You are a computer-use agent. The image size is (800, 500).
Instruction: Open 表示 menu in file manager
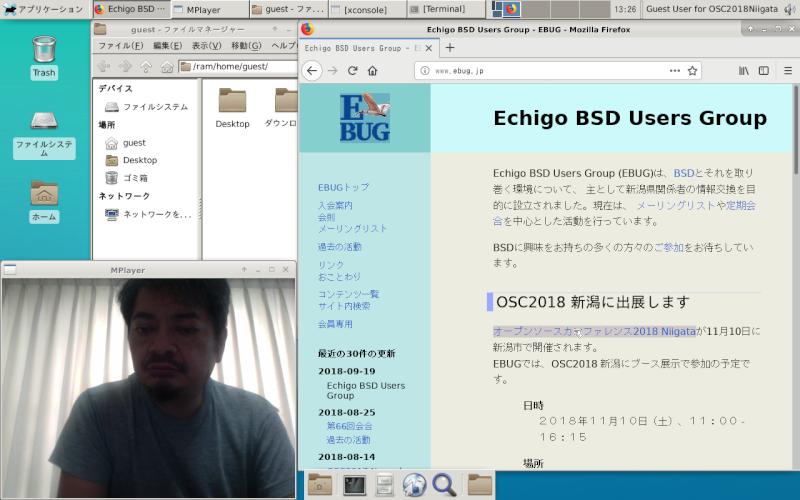pos(206,46)
